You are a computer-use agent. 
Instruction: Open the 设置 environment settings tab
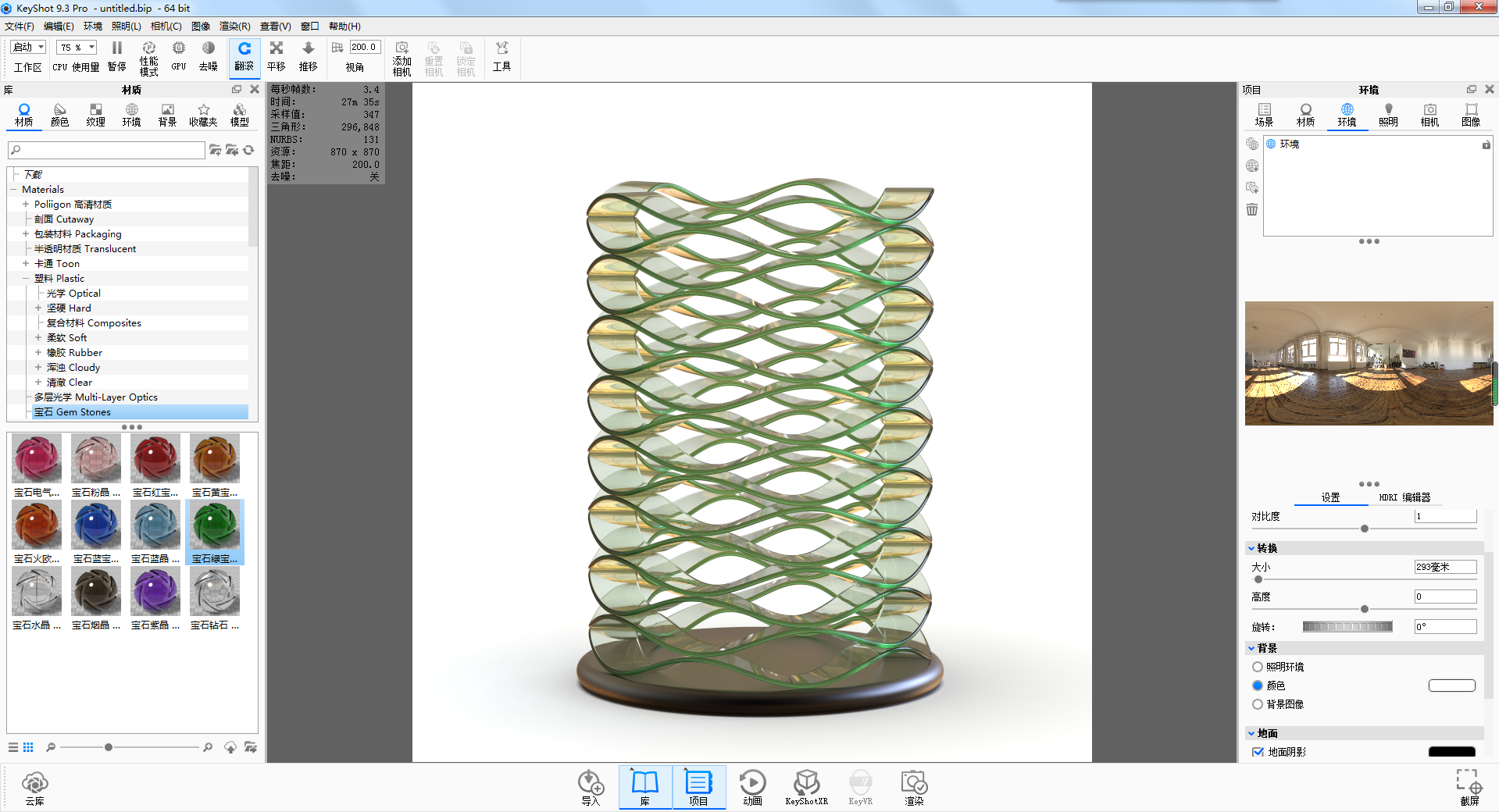1330,497
